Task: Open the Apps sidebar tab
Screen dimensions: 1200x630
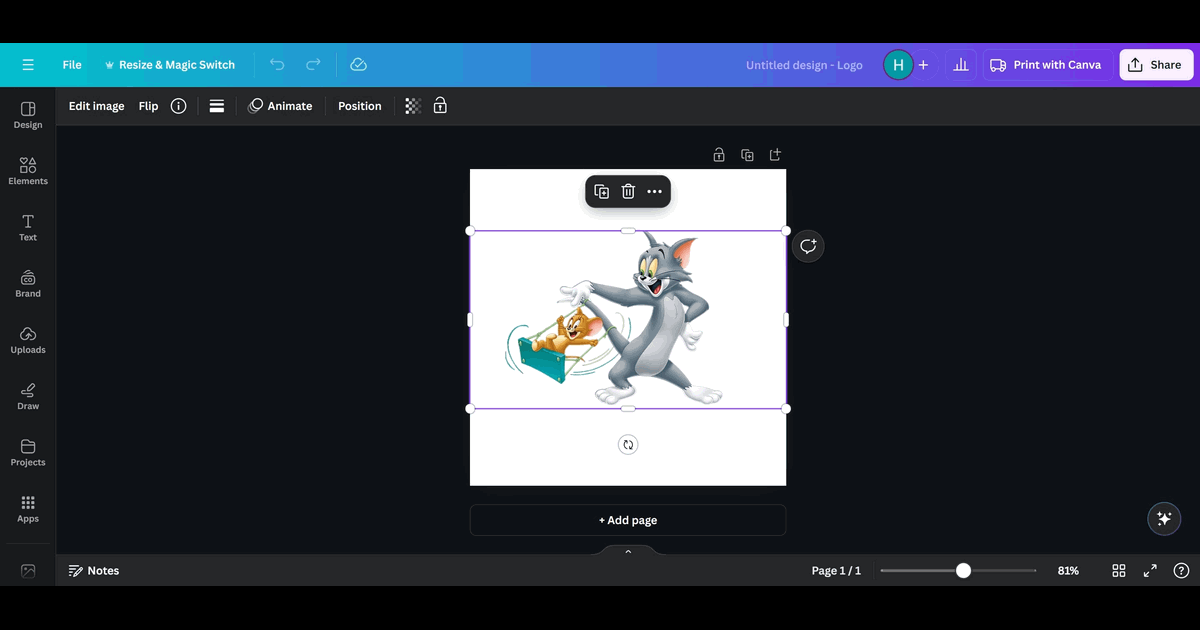Action: 28,509
